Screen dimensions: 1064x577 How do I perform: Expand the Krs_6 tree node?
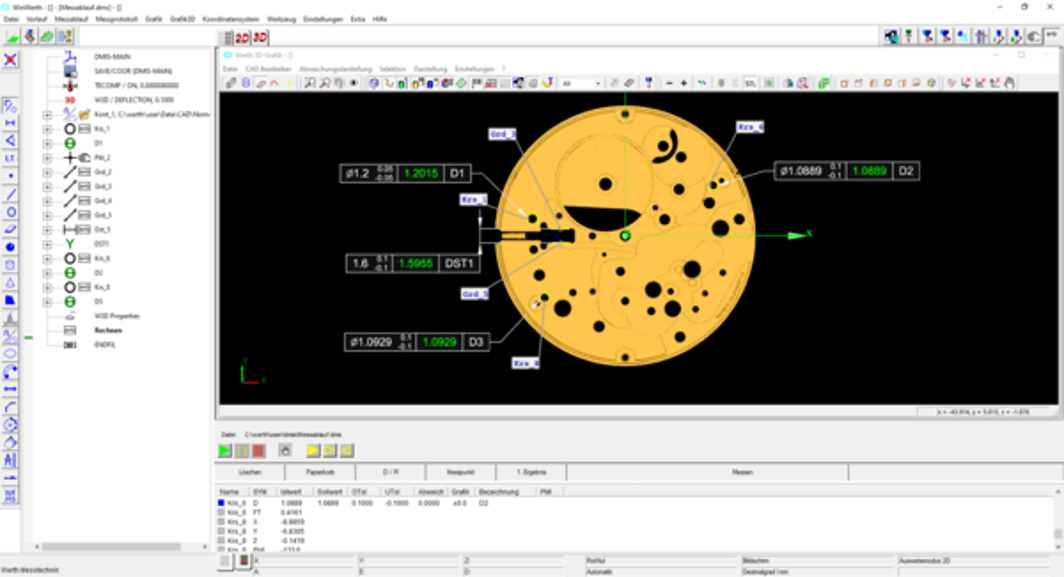47,259
